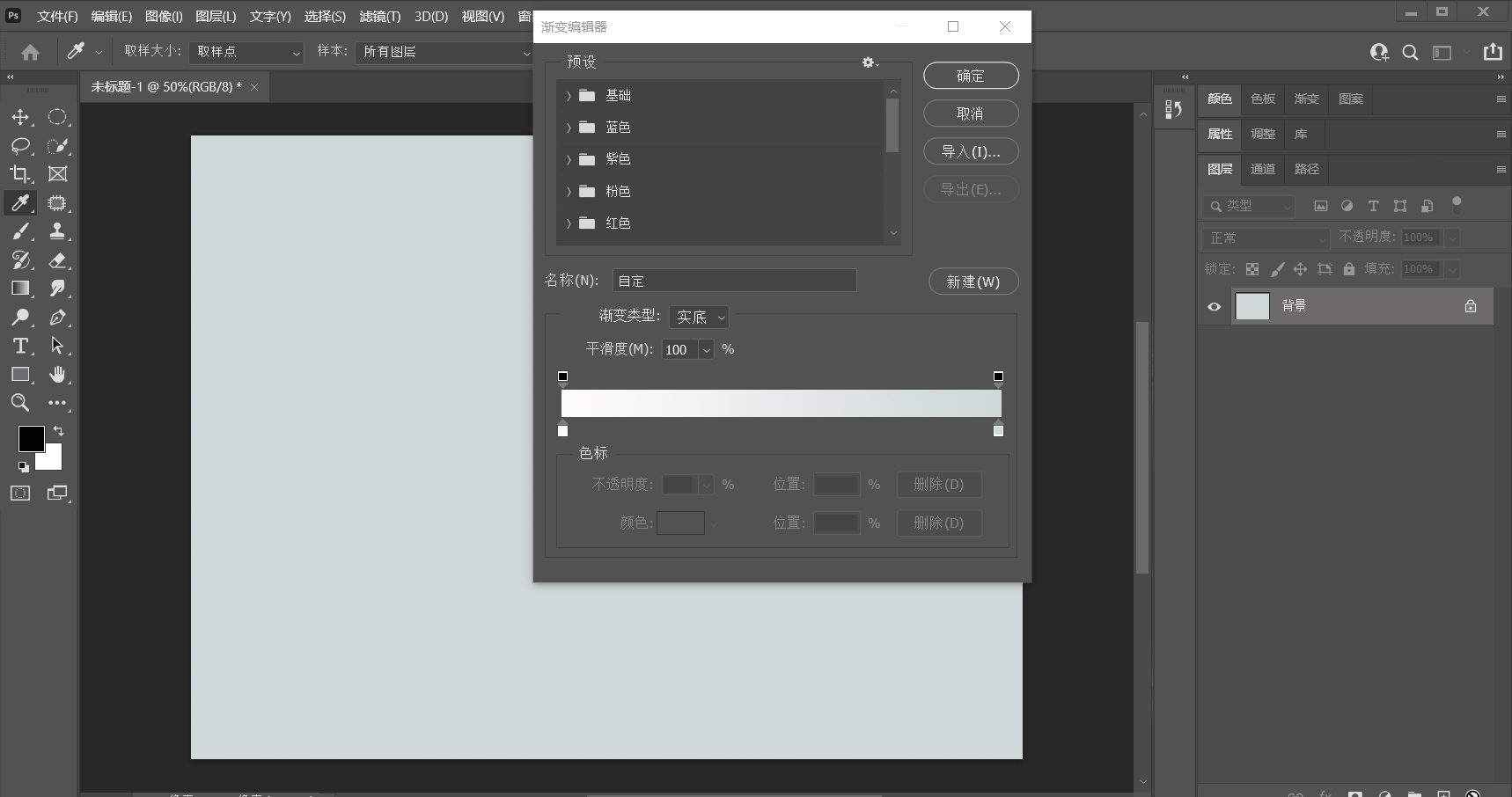Click the 导入(I)... button
1512x797 pixels.
point(972,151)
